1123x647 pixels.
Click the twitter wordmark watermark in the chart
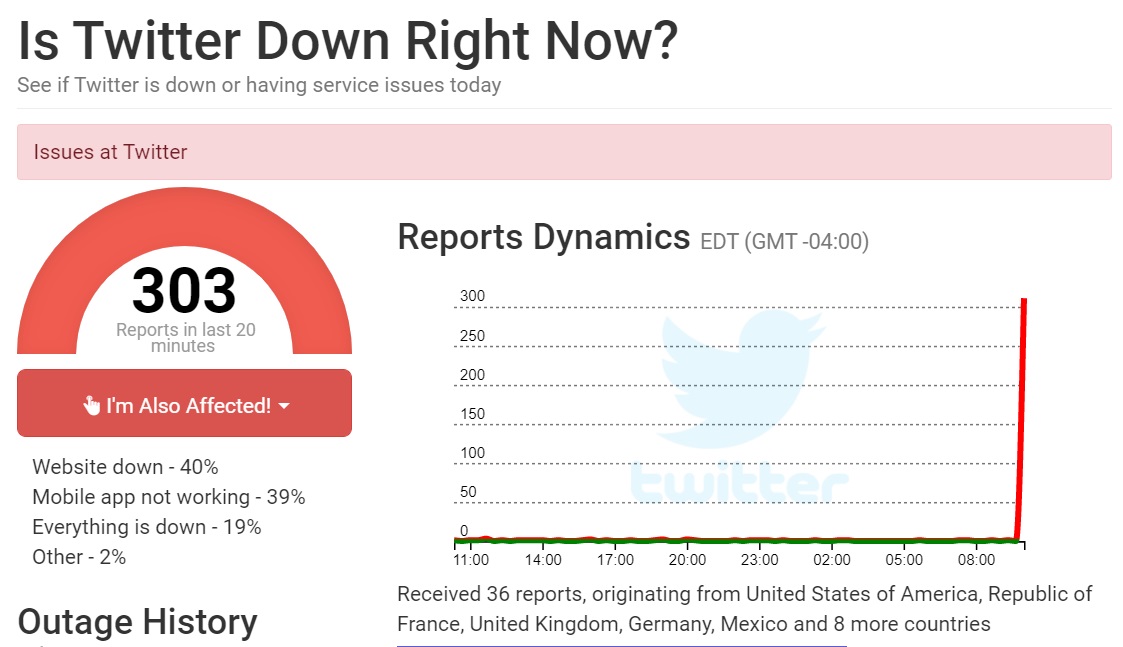[x=739, y=483]
